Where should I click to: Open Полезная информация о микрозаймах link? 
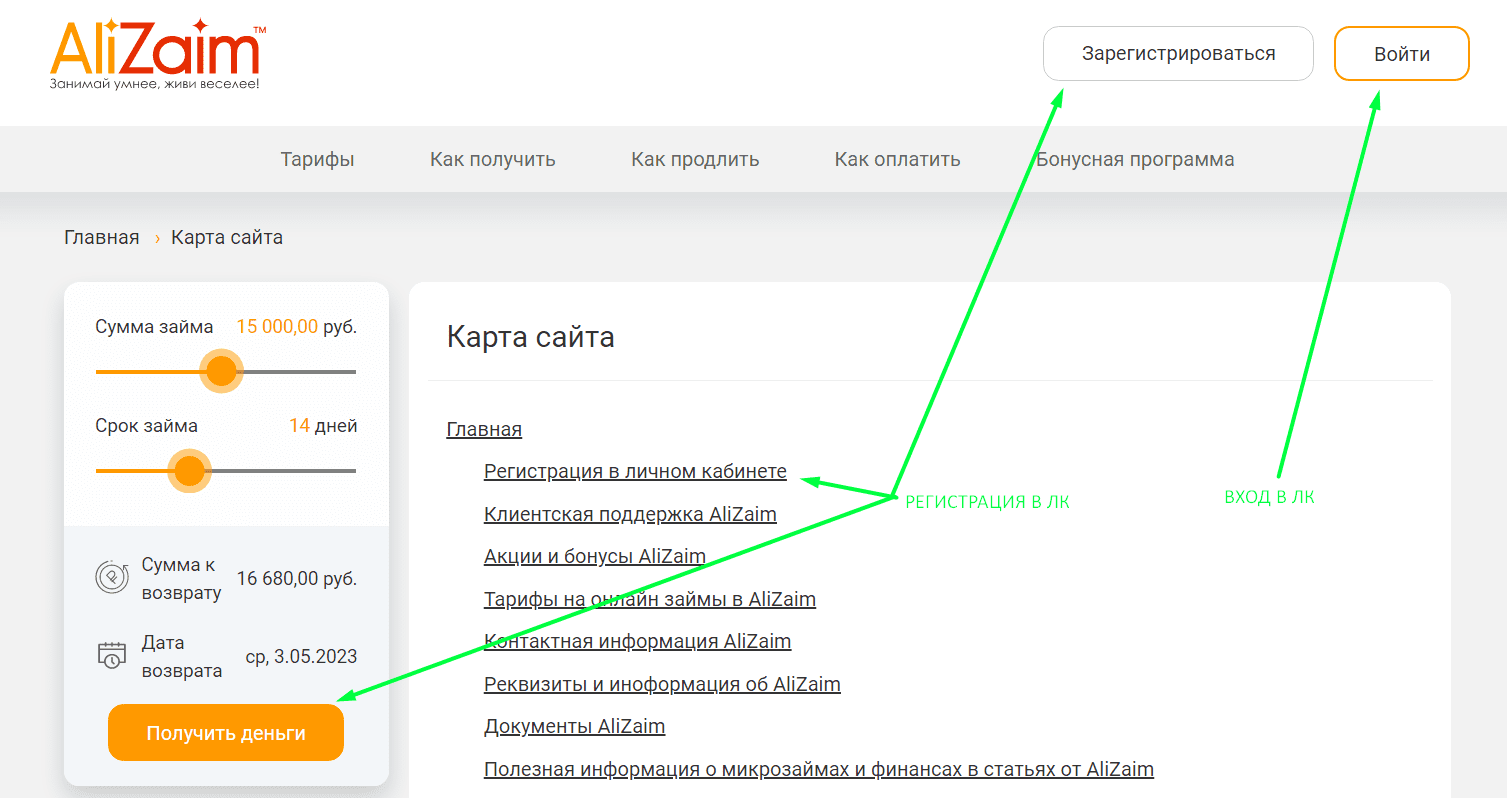point(819,770)
